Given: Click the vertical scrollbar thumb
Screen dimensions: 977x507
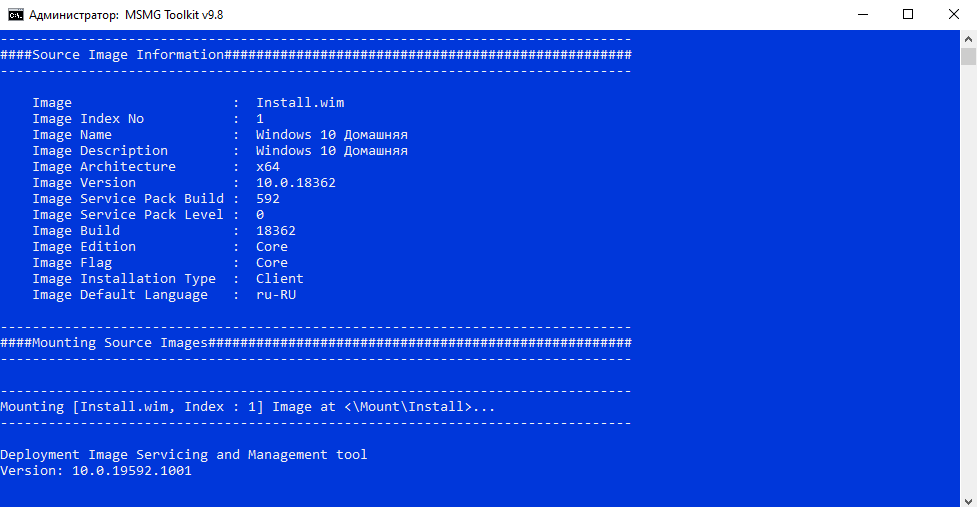Looking at the screenshot, I should point(968,57).
